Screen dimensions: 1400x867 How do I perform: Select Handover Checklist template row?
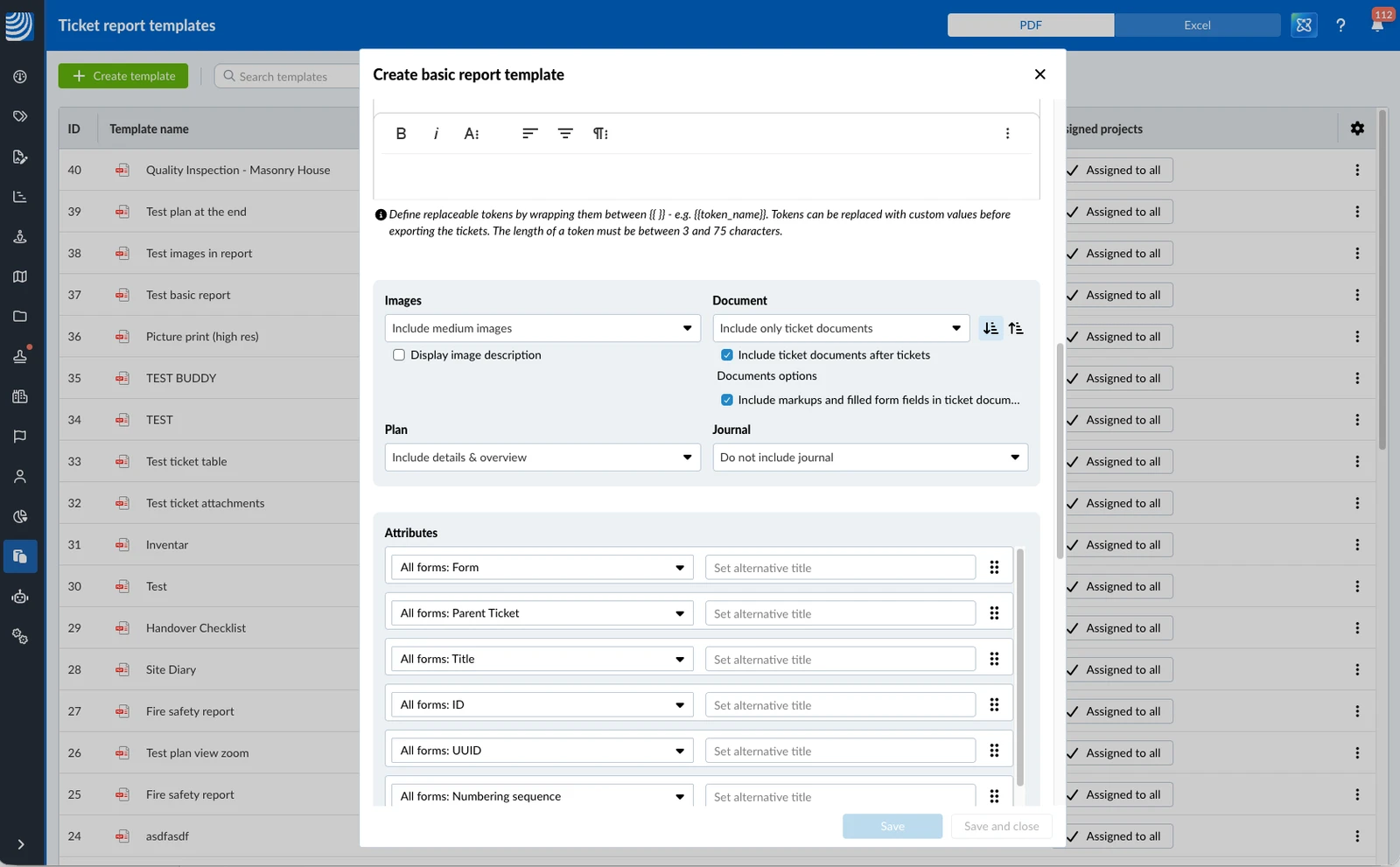[x=209, y=628]
